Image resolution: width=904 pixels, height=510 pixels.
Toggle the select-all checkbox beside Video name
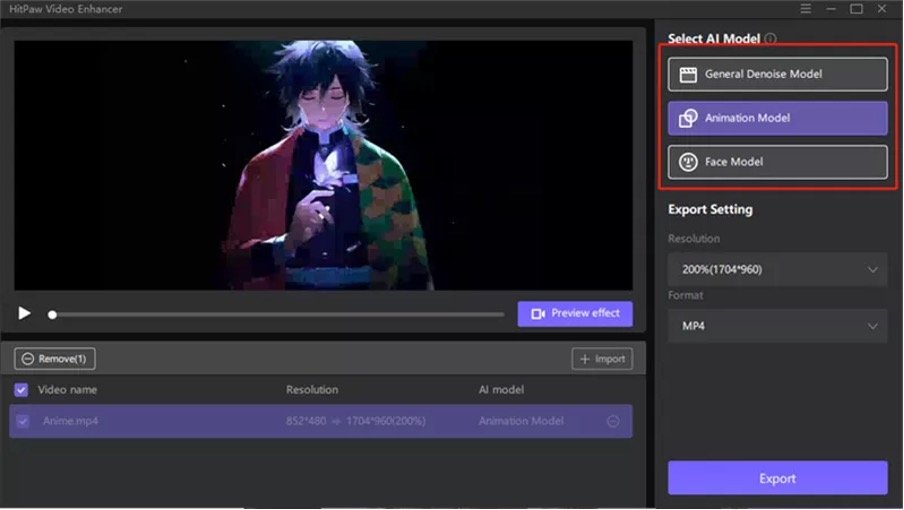pos(21,390)
